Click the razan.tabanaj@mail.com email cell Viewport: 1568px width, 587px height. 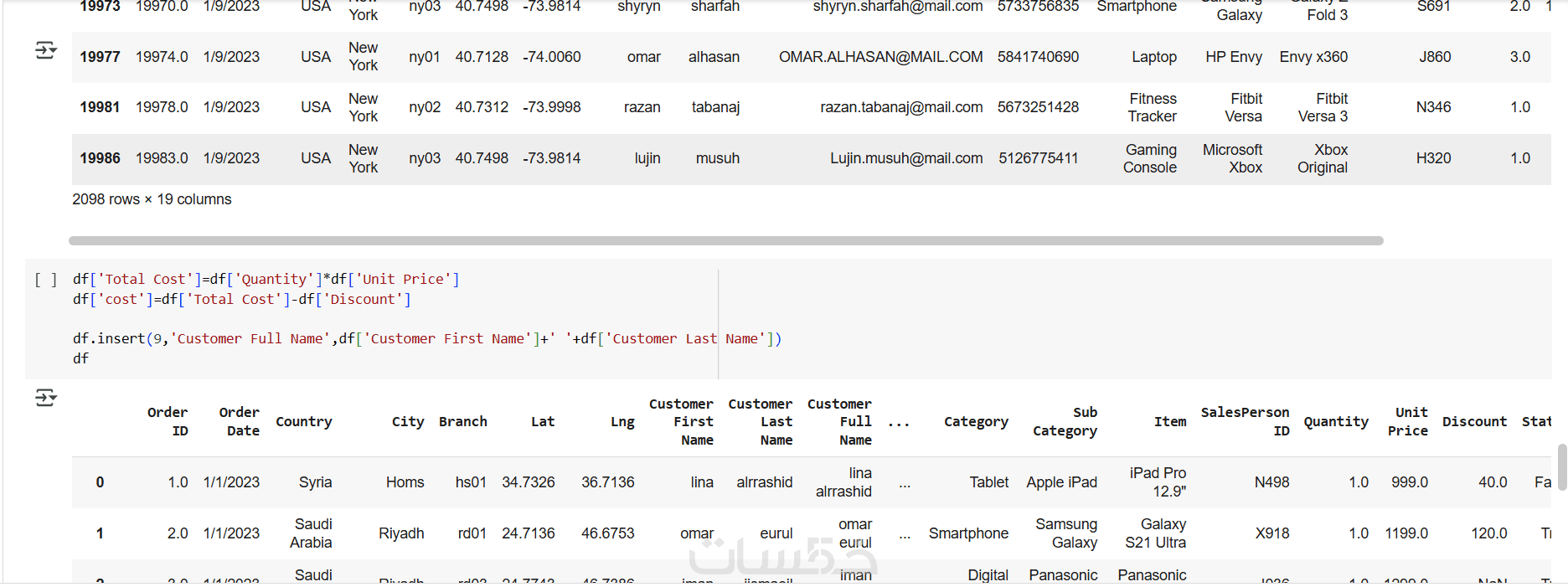(x=901, y=107)
